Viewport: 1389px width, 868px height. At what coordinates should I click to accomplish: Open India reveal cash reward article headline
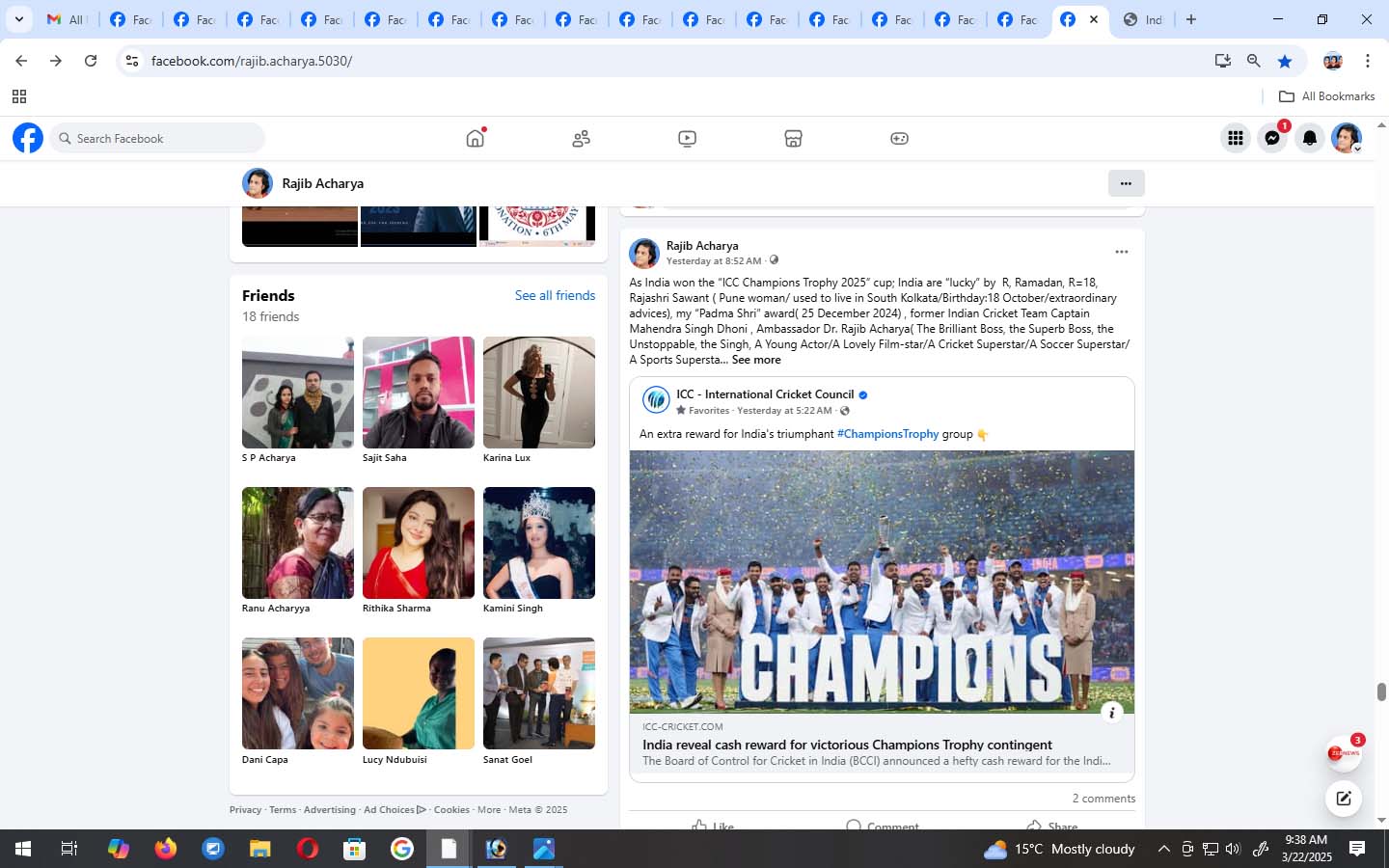point(847,745)
